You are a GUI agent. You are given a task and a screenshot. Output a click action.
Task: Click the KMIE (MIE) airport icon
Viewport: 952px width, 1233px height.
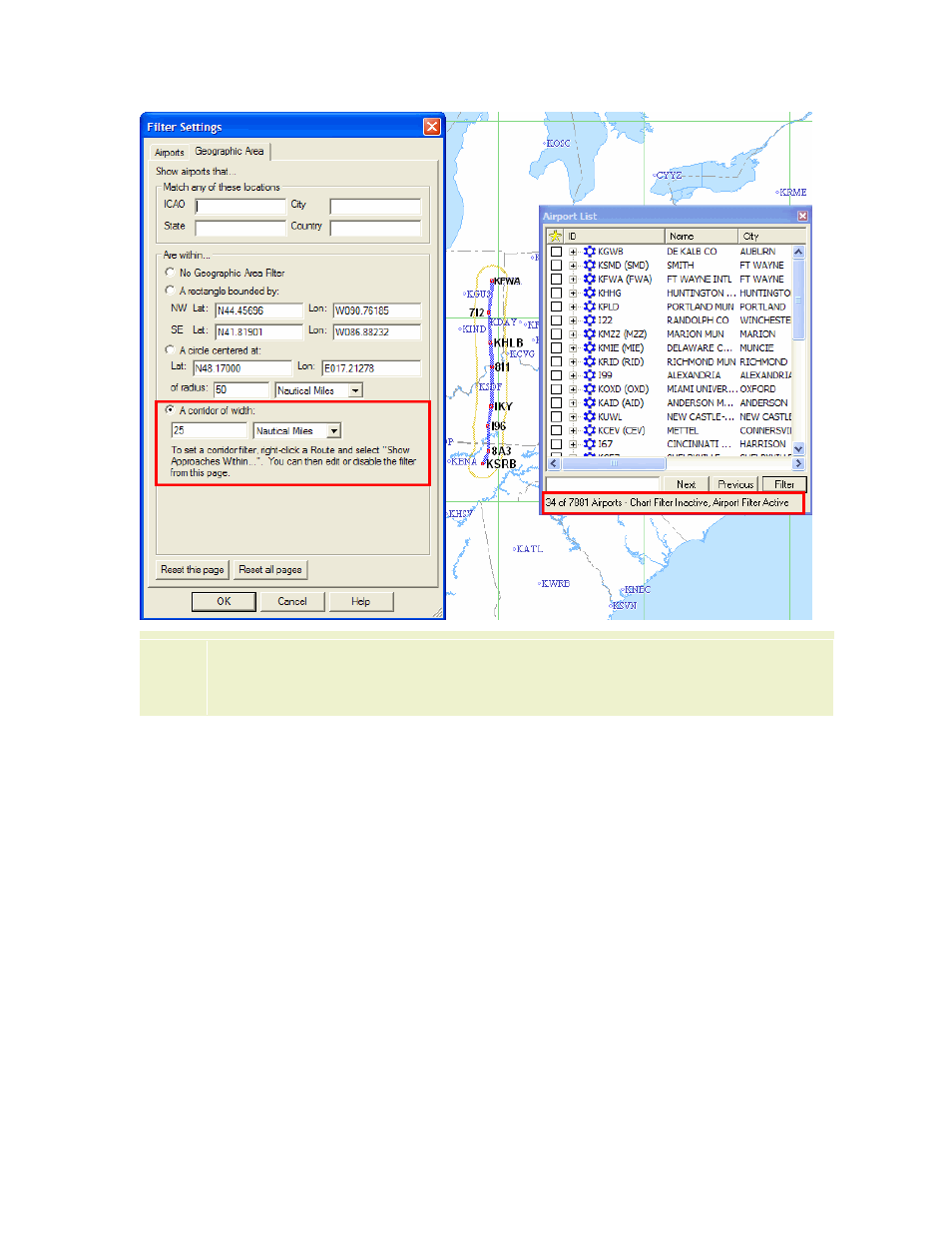(x=590, y=348)
